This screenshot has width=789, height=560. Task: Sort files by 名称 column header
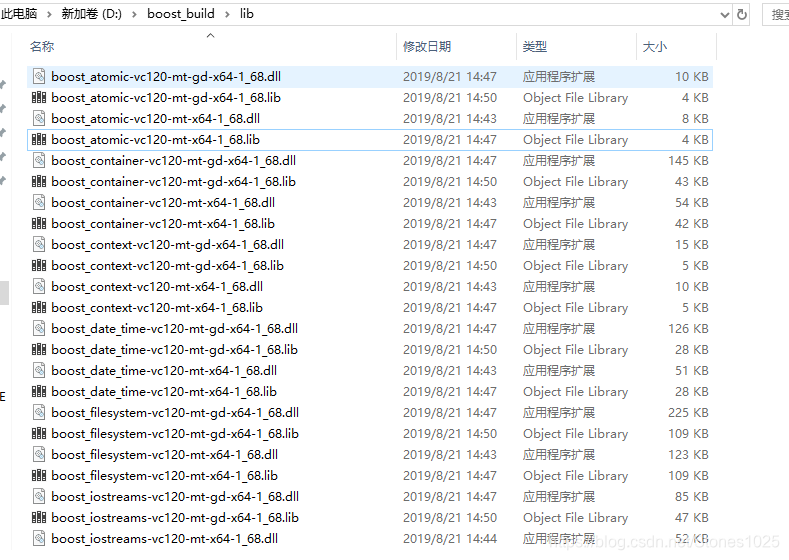[x=211, y=46]
